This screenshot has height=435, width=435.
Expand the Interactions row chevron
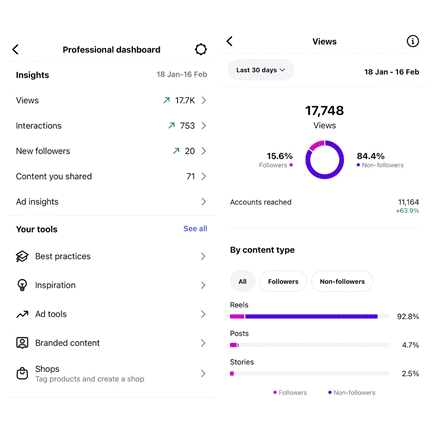click(x=204, y=126)
